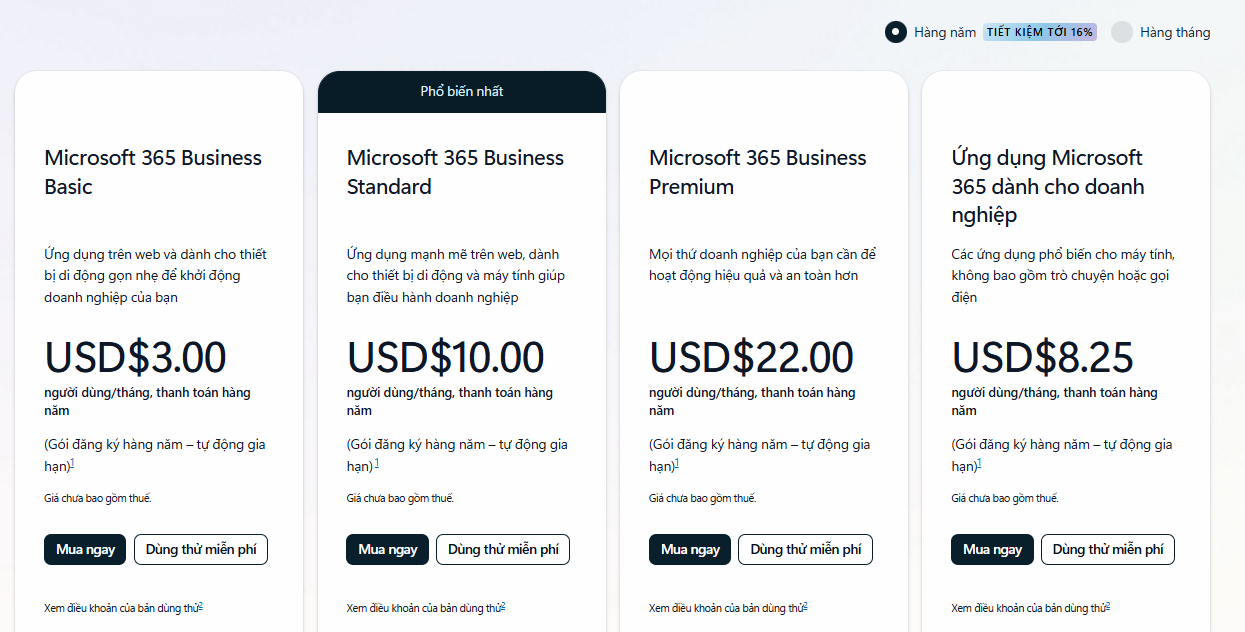Screen dimensions: 1245x632
Task: Open footnote 1 under Ứng dụng Microsoft 365 subscription
Action: click(x=979, y=464)
